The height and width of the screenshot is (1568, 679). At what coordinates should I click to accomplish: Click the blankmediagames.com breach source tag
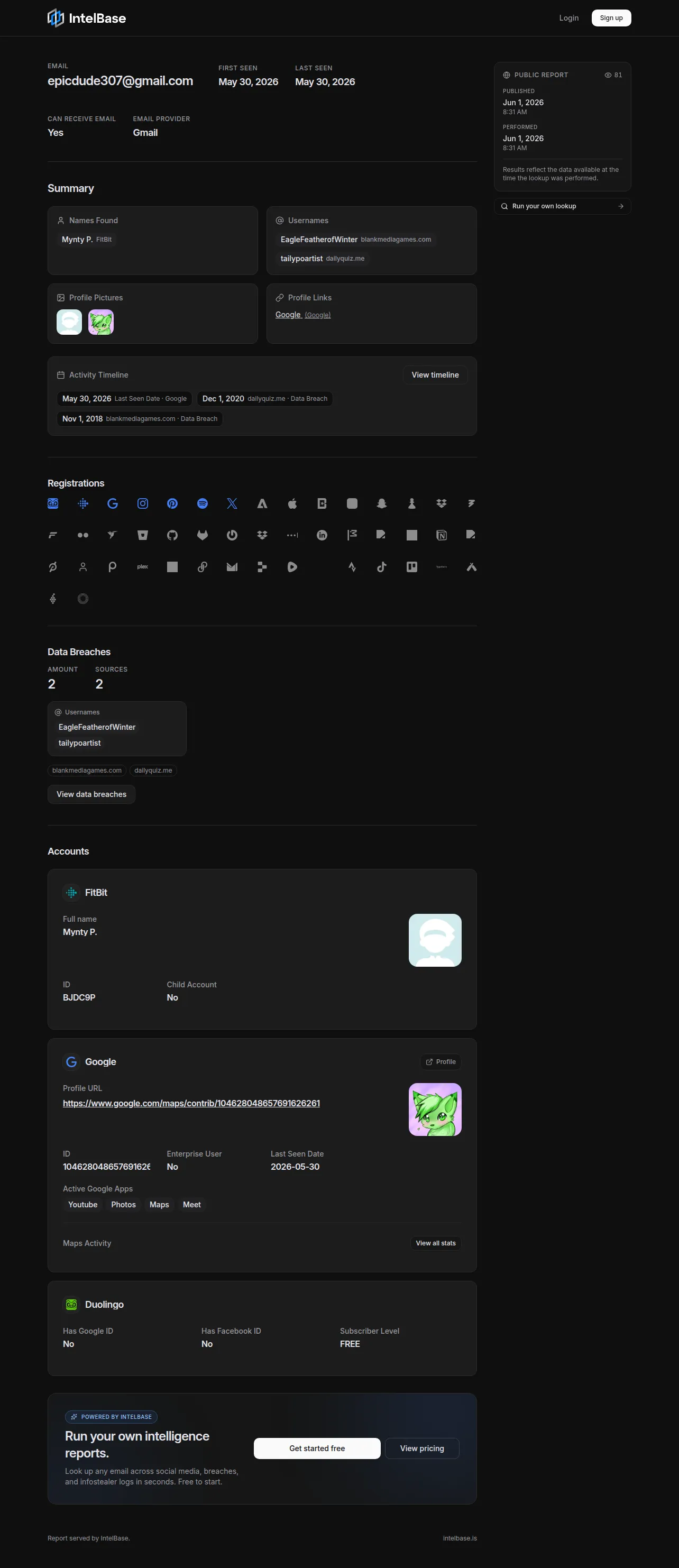click(87, 771)
